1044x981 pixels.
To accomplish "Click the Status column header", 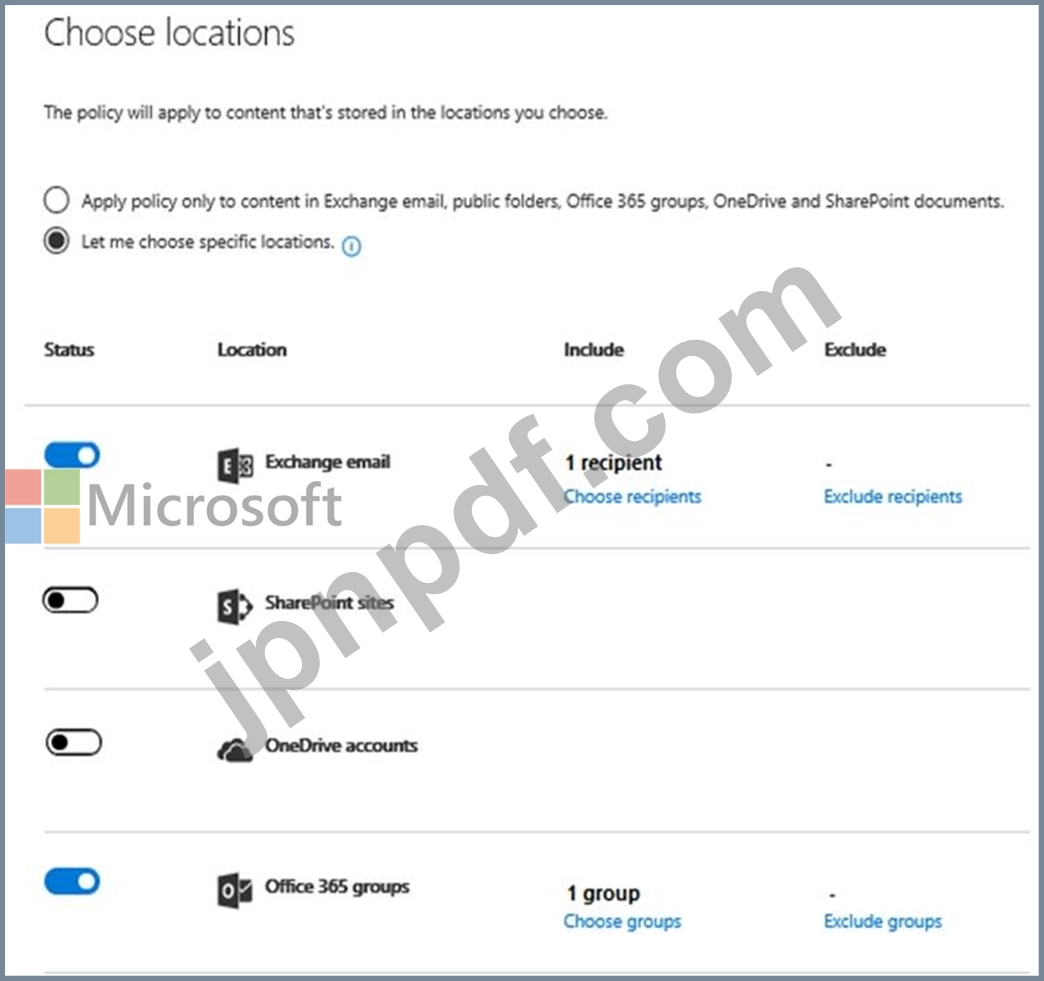I will coord(69,350).
